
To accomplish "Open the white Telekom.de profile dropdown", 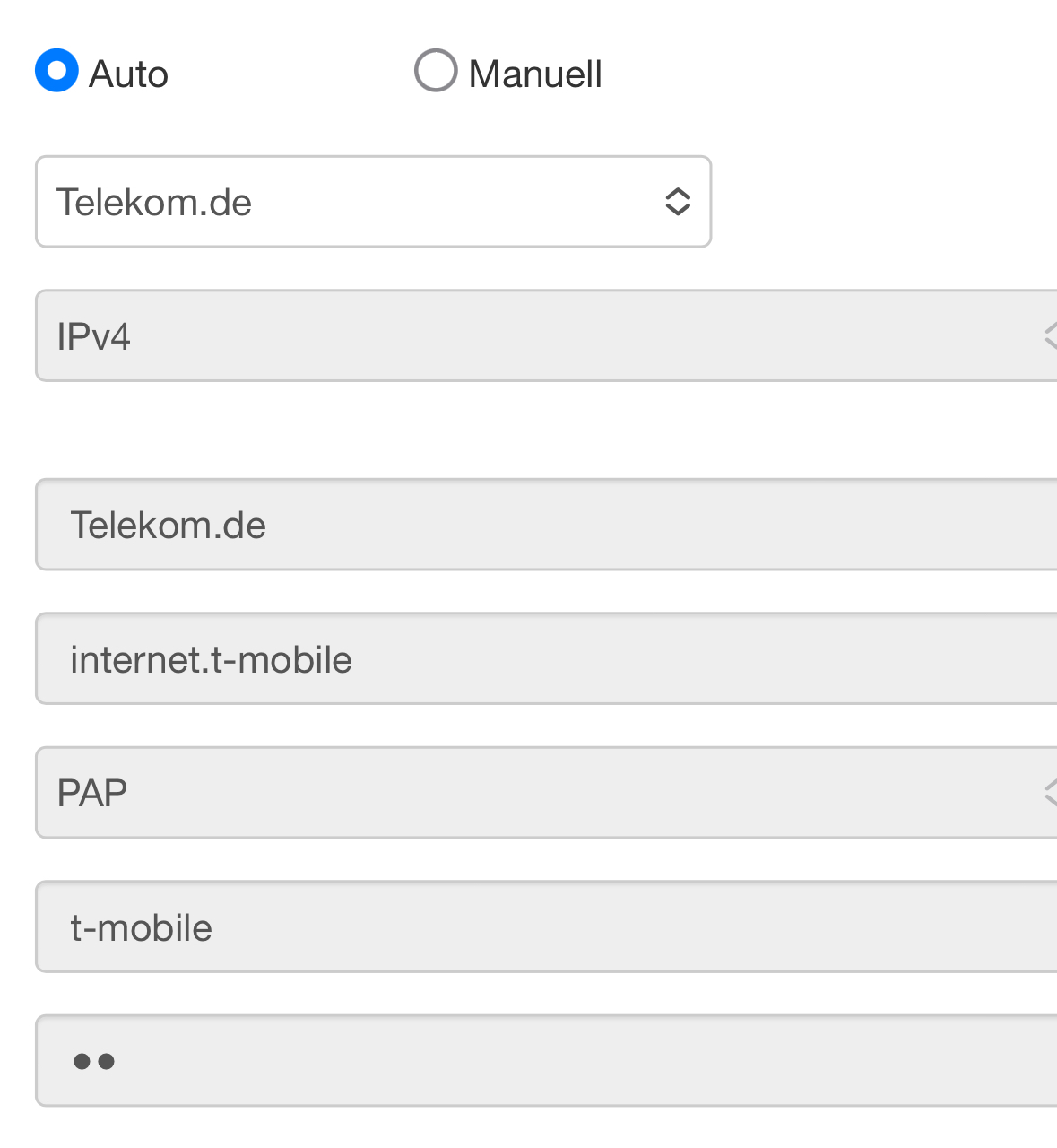I will [x=373, y=202].
